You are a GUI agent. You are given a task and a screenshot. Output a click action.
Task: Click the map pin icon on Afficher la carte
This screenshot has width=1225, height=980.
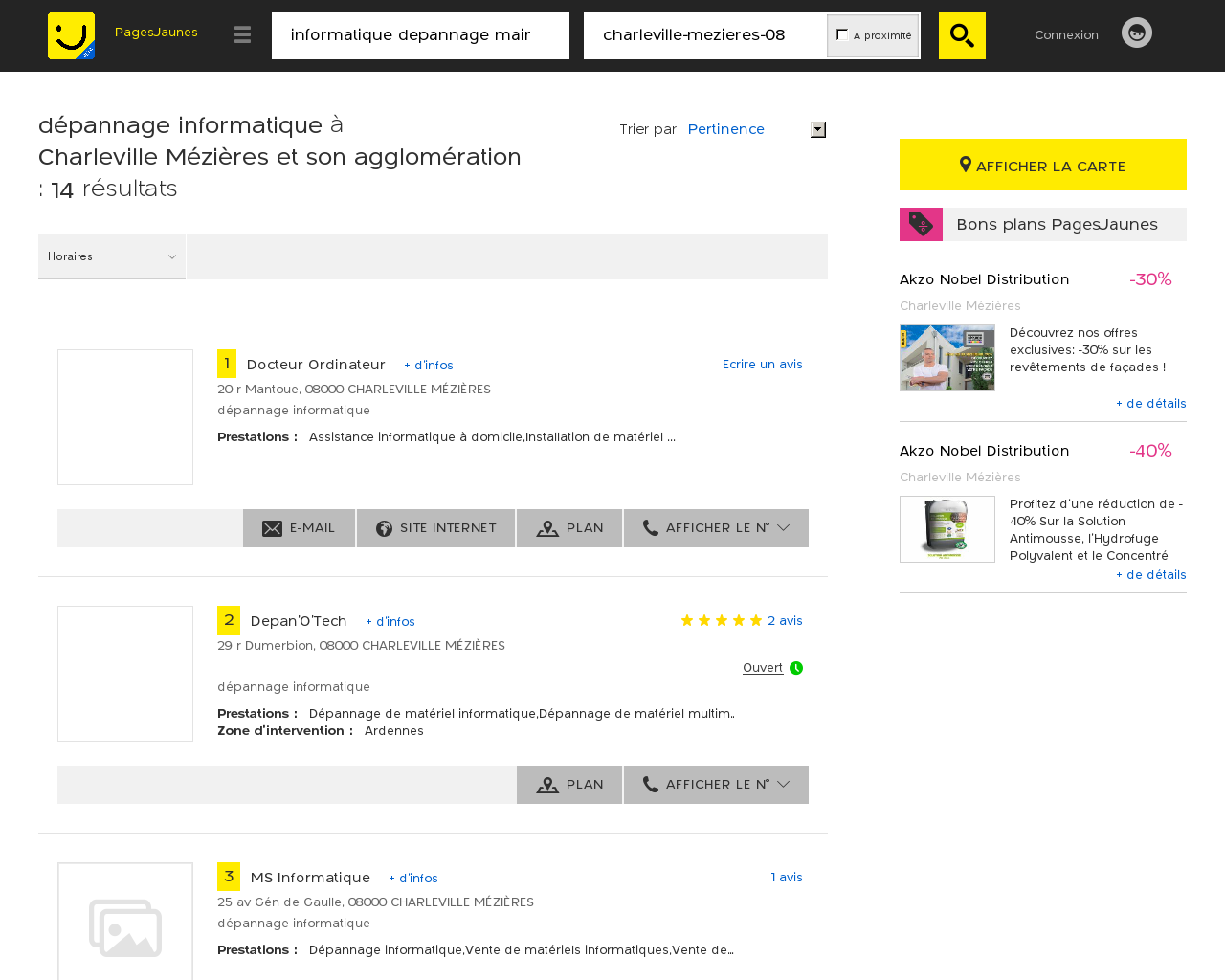point(966,165)
